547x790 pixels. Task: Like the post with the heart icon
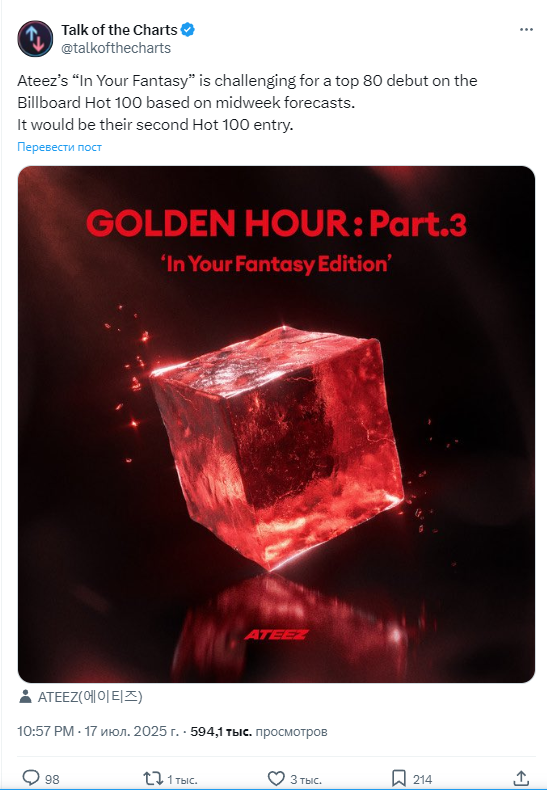pyautogui.click(x=276, y=778)
